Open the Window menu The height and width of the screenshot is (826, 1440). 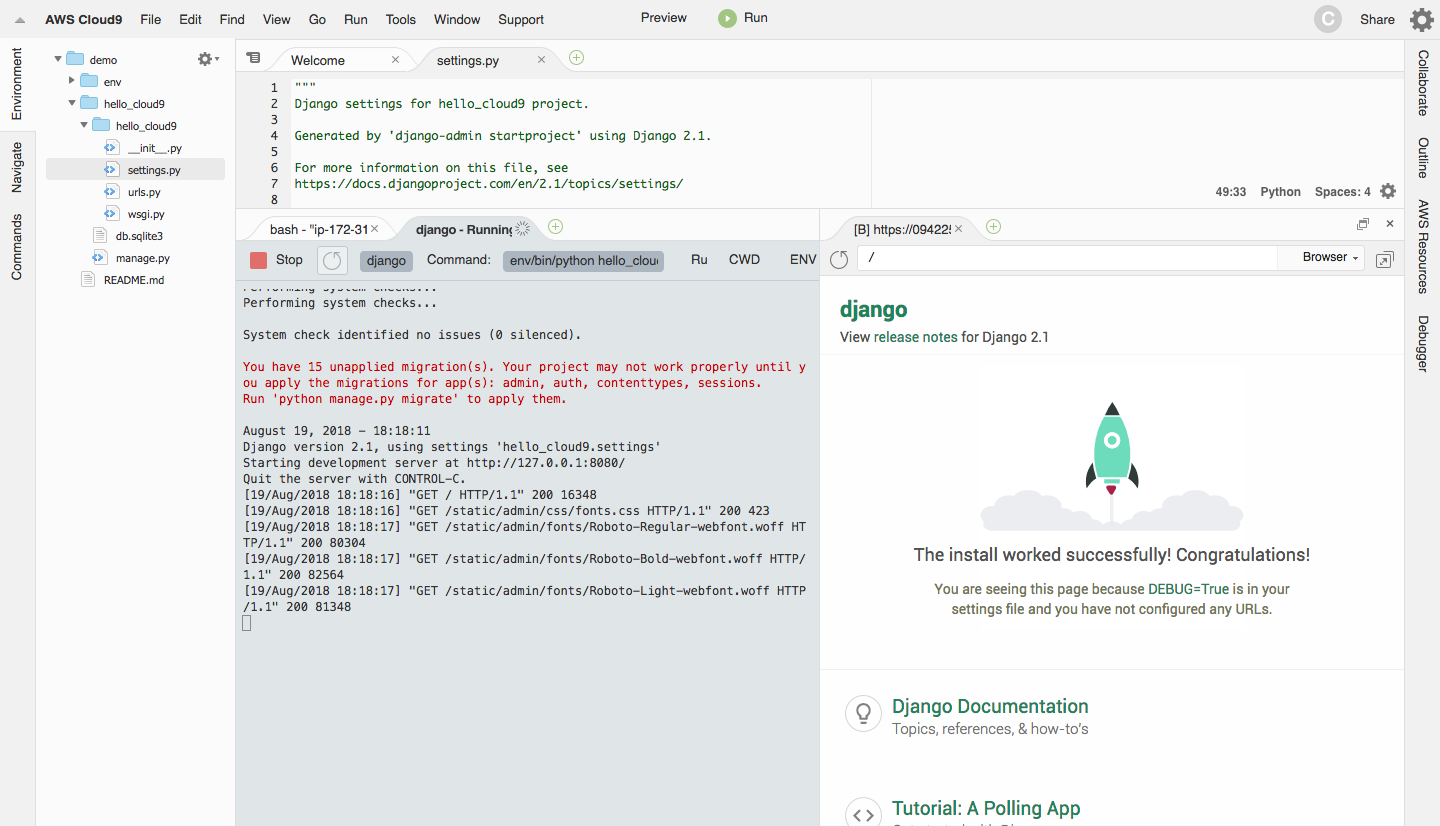pyautogui.click(x=457, y=19)
